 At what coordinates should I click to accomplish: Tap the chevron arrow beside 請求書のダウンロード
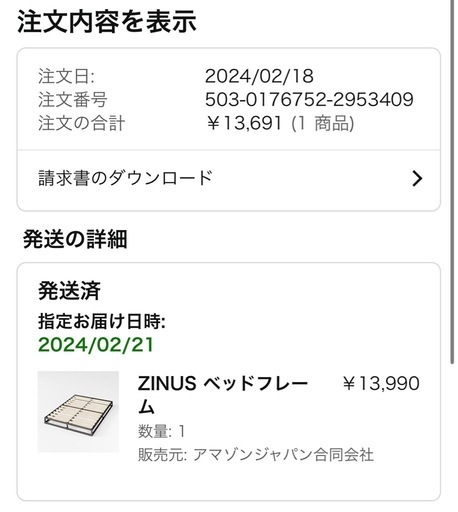[x=417, y=178]
